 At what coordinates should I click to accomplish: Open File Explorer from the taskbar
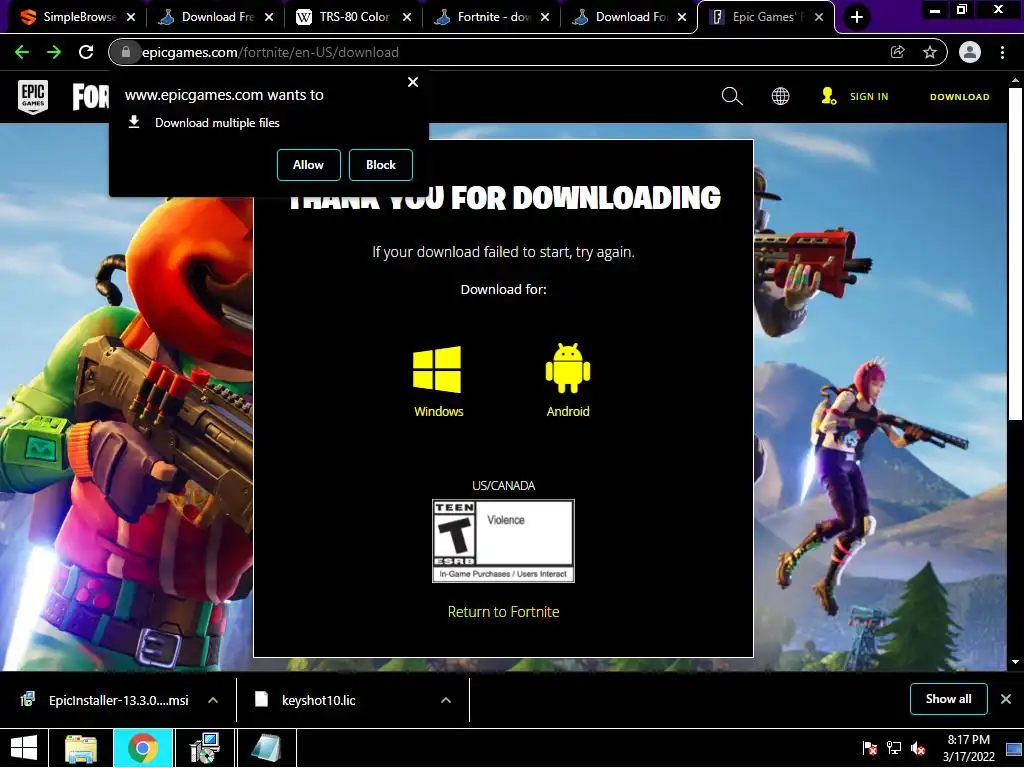(81, 748)
